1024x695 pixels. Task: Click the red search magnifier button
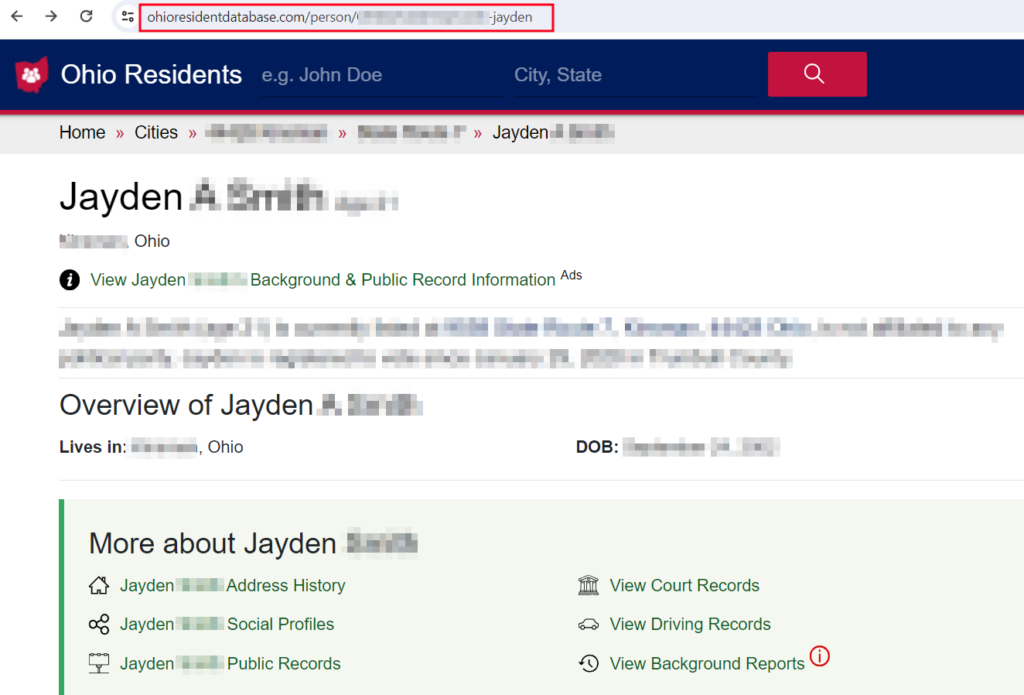click(x=817, y=74)
